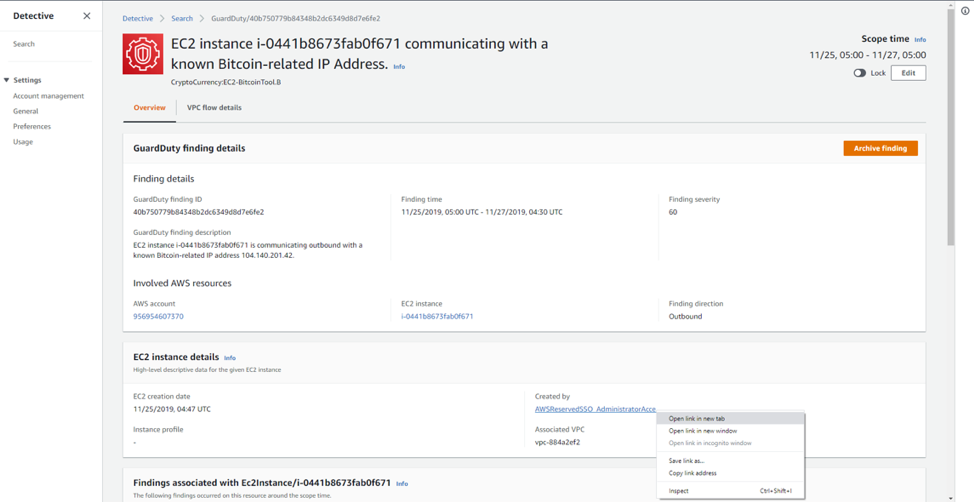Open AWSReservedSSO_AdministratorAcce link

click(x=595, y=409)
